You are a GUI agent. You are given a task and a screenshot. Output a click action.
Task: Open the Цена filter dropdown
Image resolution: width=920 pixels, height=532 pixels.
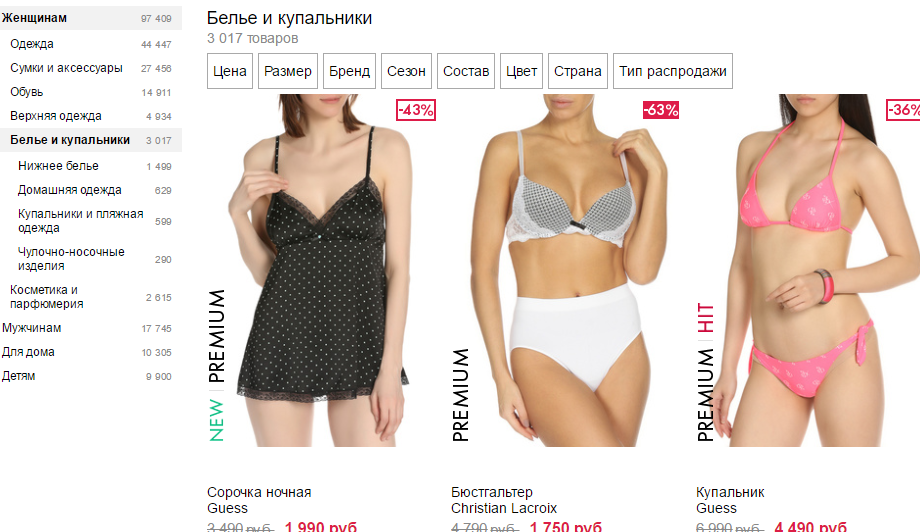click(229, 71)
